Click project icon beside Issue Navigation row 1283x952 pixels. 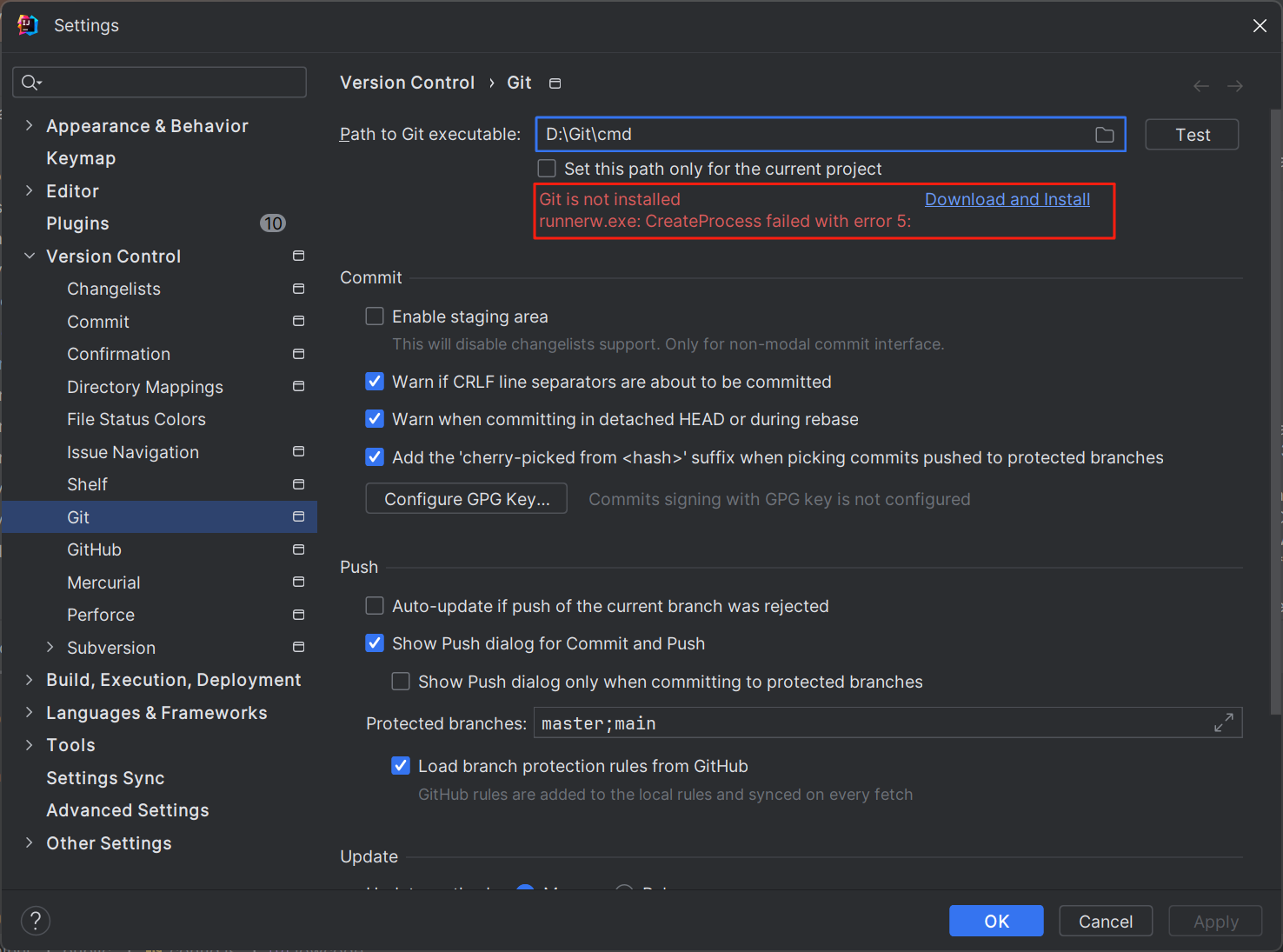pyautogui.click(x=298, y=451)
